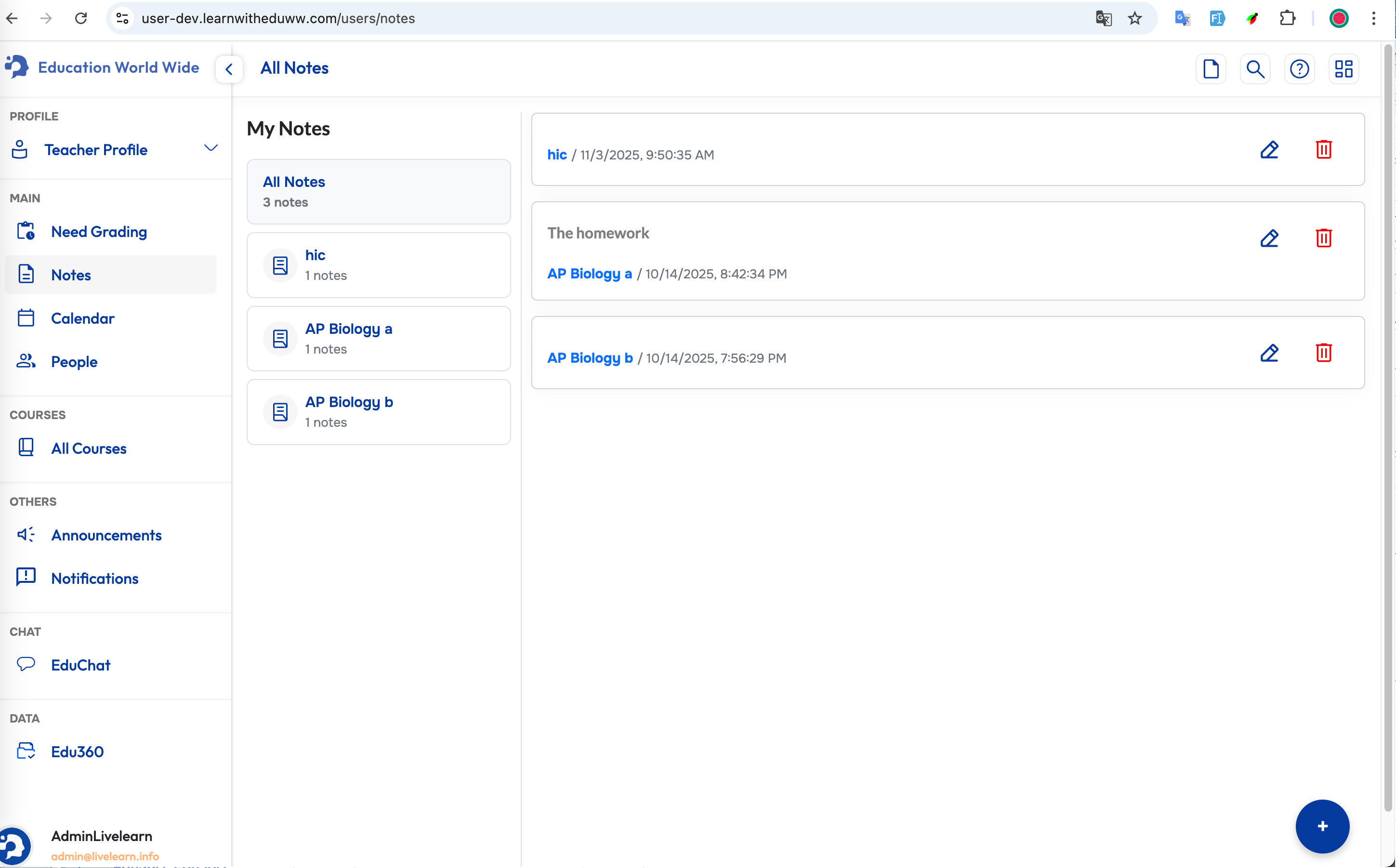
Task: Go to Calendar in sidebar
Action: (x=83, y=318)
